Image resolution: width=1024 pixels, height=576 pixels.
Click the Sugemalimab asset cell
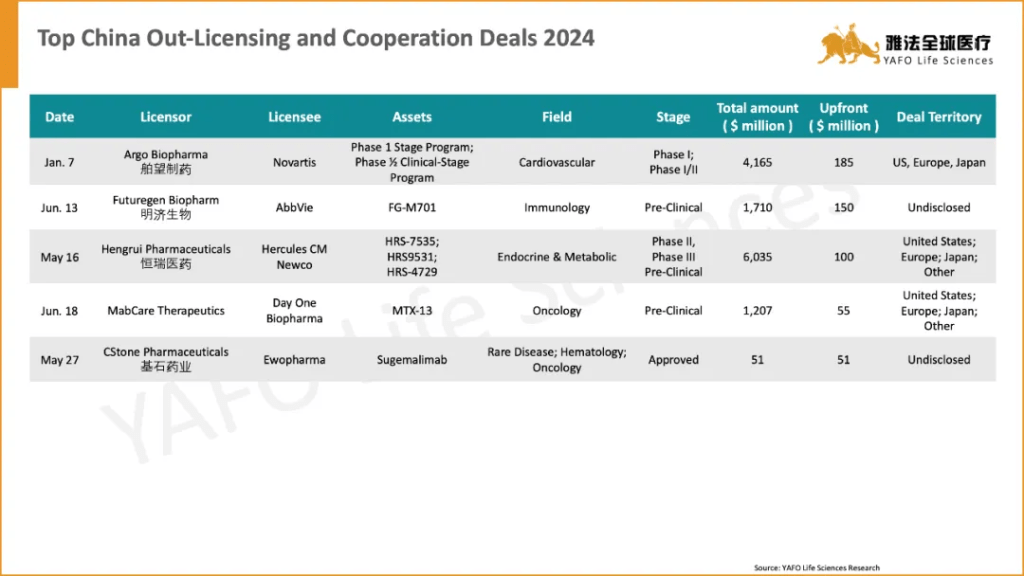412,360
